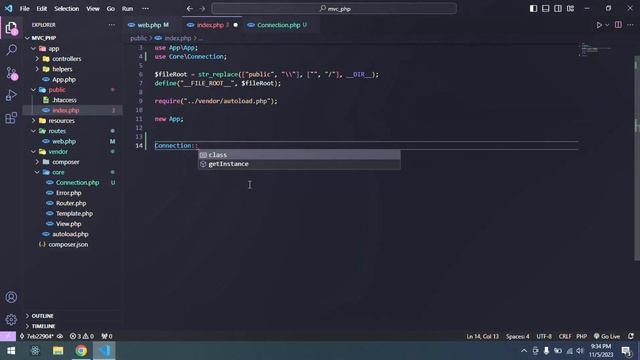
Task: Toggle the primary side bar
Action: 533,9
